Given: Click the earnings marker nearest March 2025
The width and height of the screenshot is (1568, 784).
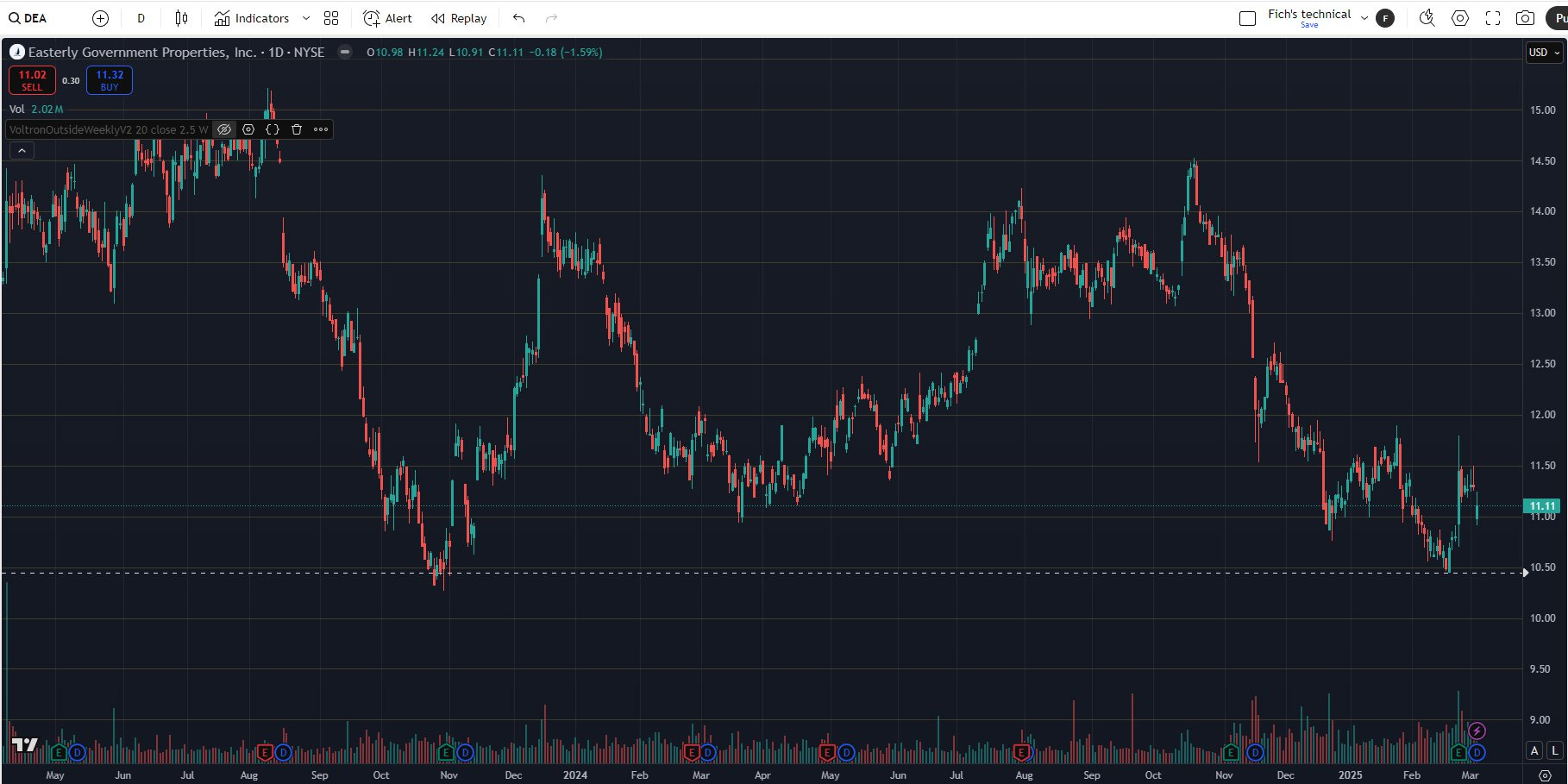Looking at the screenshot, I should tap(1458, 753).
